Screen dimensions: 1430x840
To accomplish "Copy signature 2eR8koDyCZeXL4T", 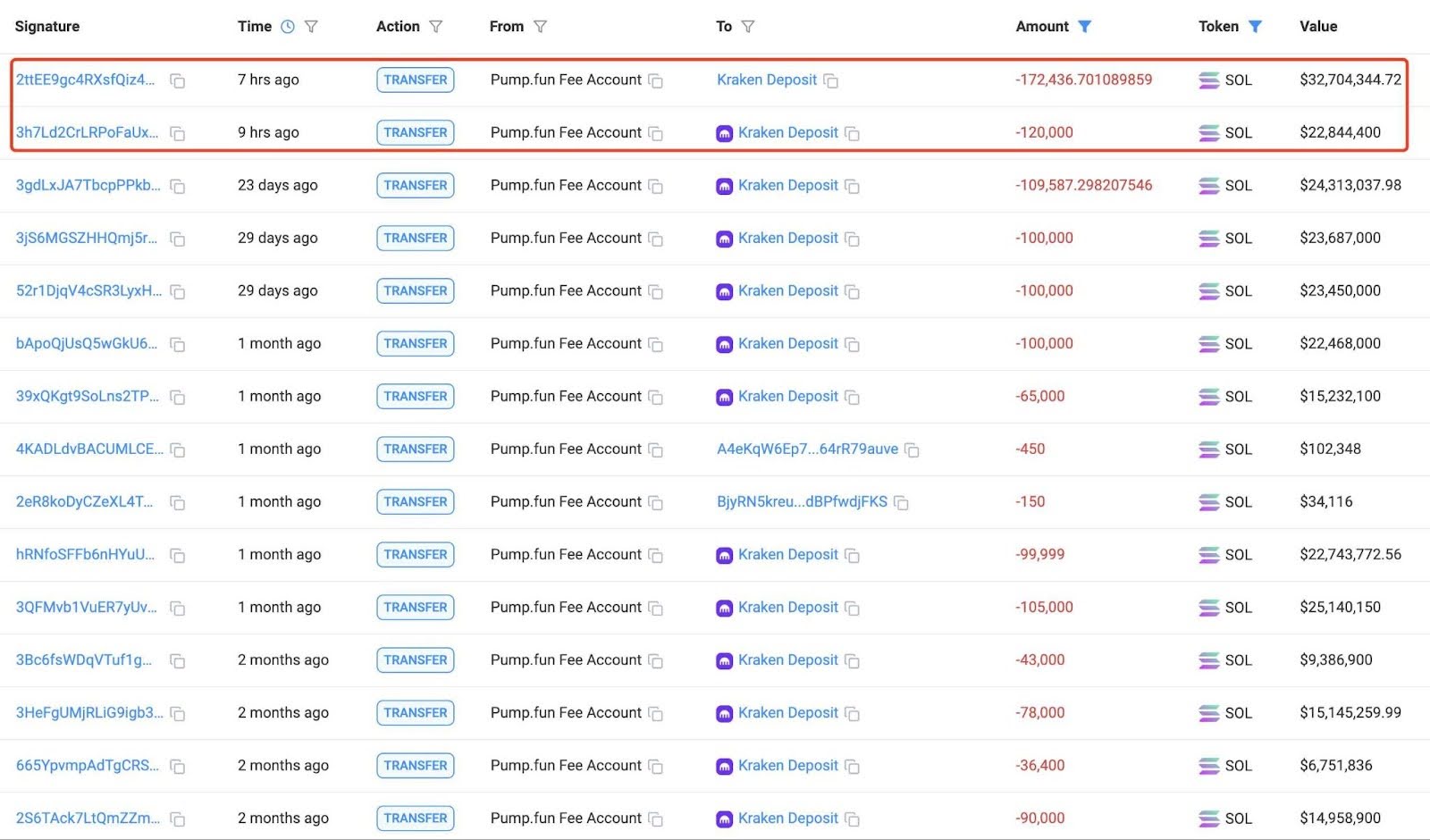I will [x=178, y=503].
